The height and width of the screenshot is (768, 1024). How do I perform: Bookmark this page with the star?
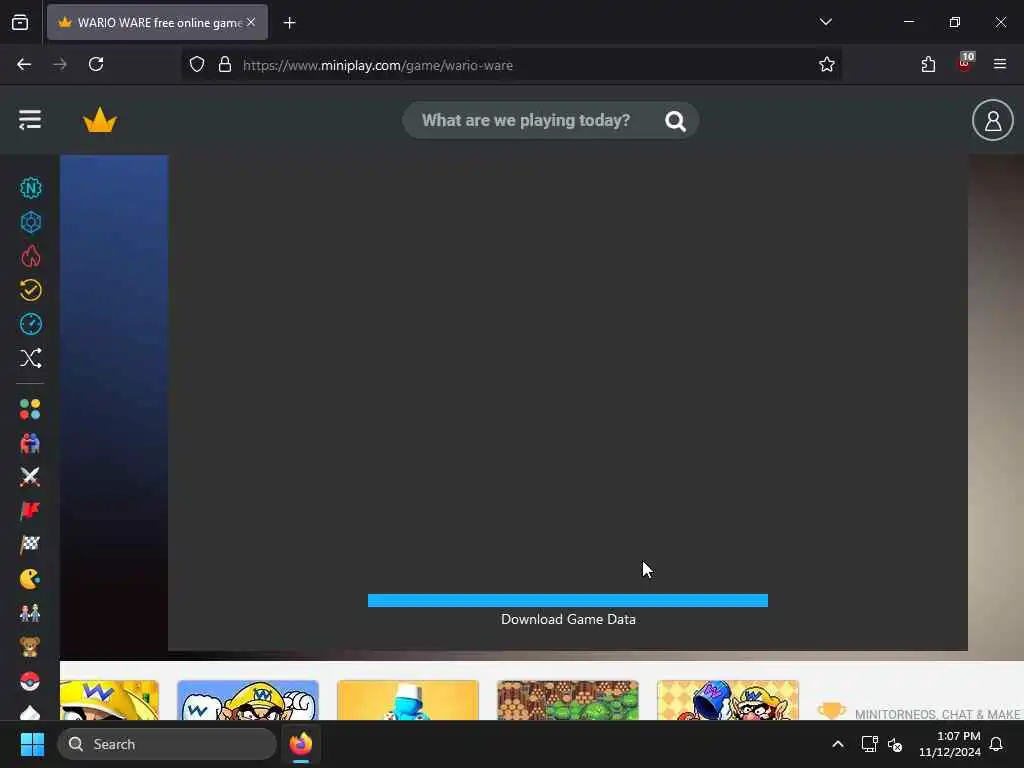[827, 65]
